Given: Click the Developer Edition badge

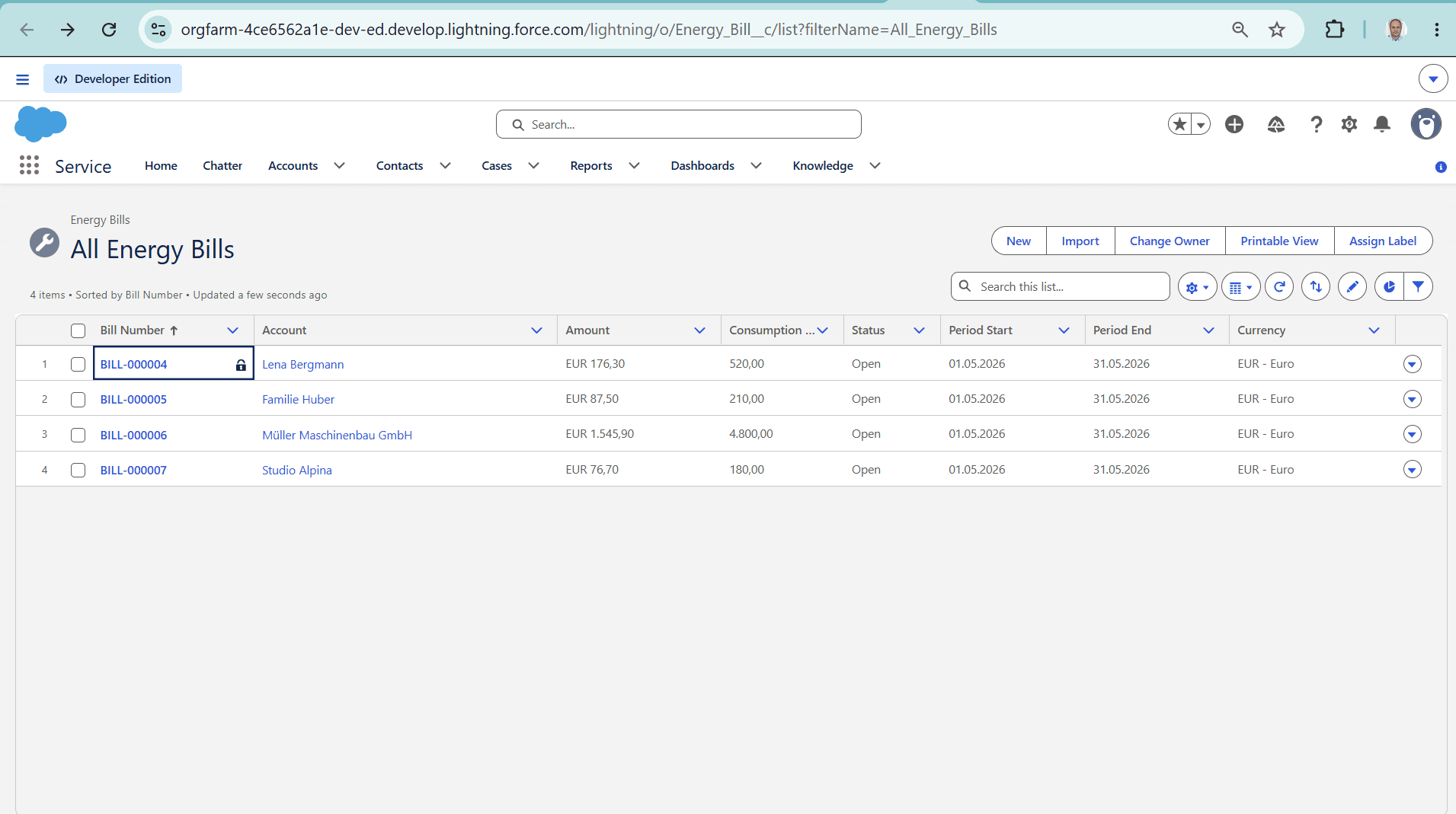Looking at the screenshot, I should (x=113, y=79).
